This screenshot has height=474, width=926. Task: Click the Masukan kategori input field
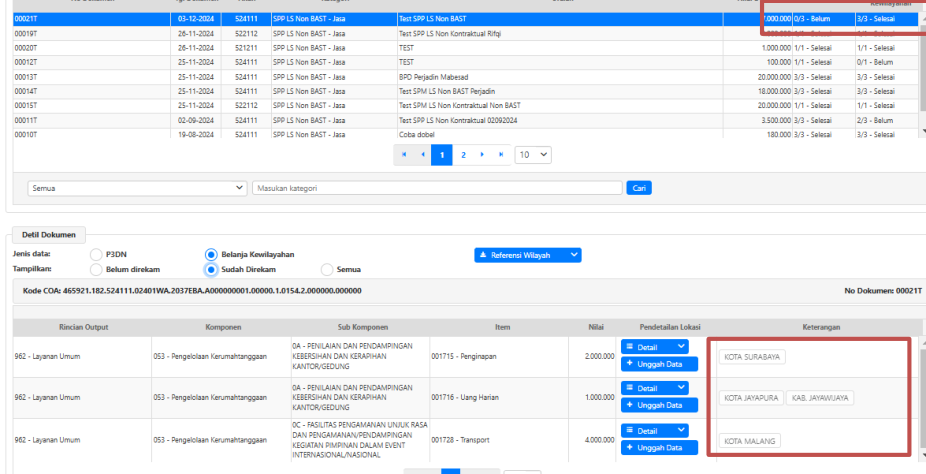[437, 188]
